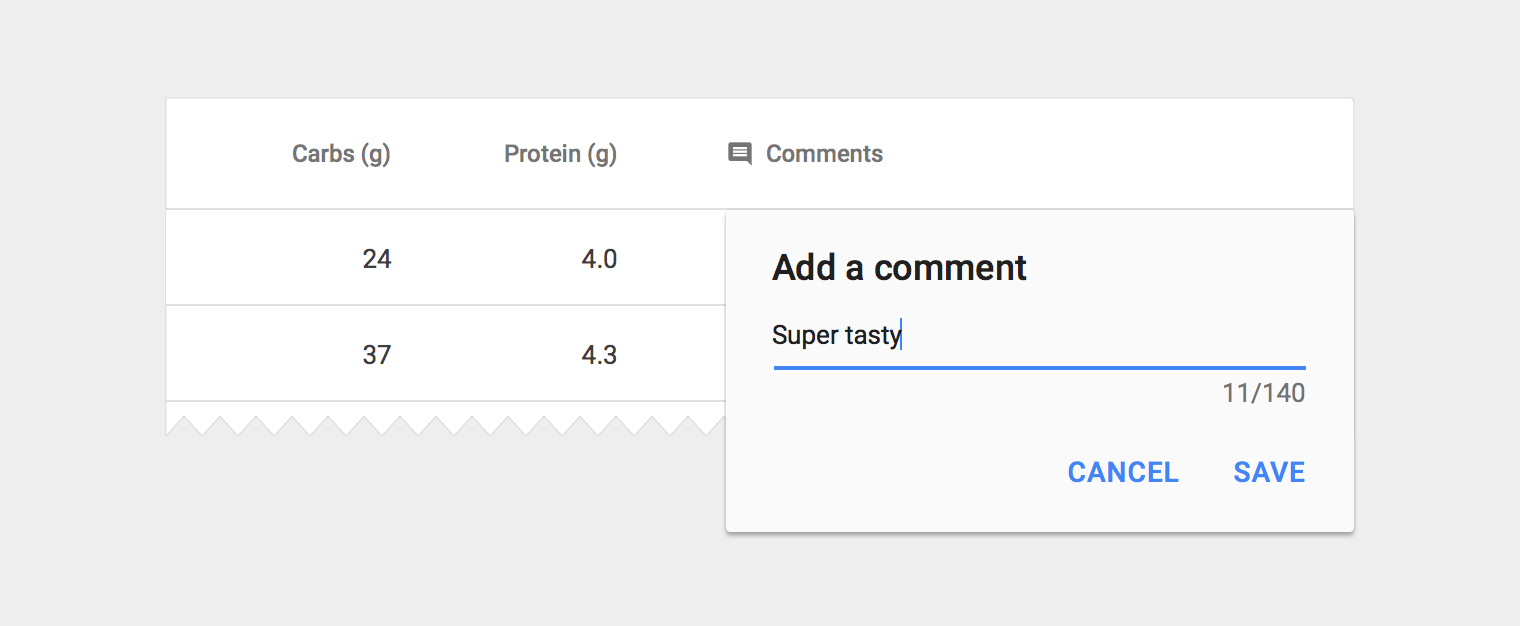Select the carbs cell showing 37
Screen dimensions: 1520x626
377,355
